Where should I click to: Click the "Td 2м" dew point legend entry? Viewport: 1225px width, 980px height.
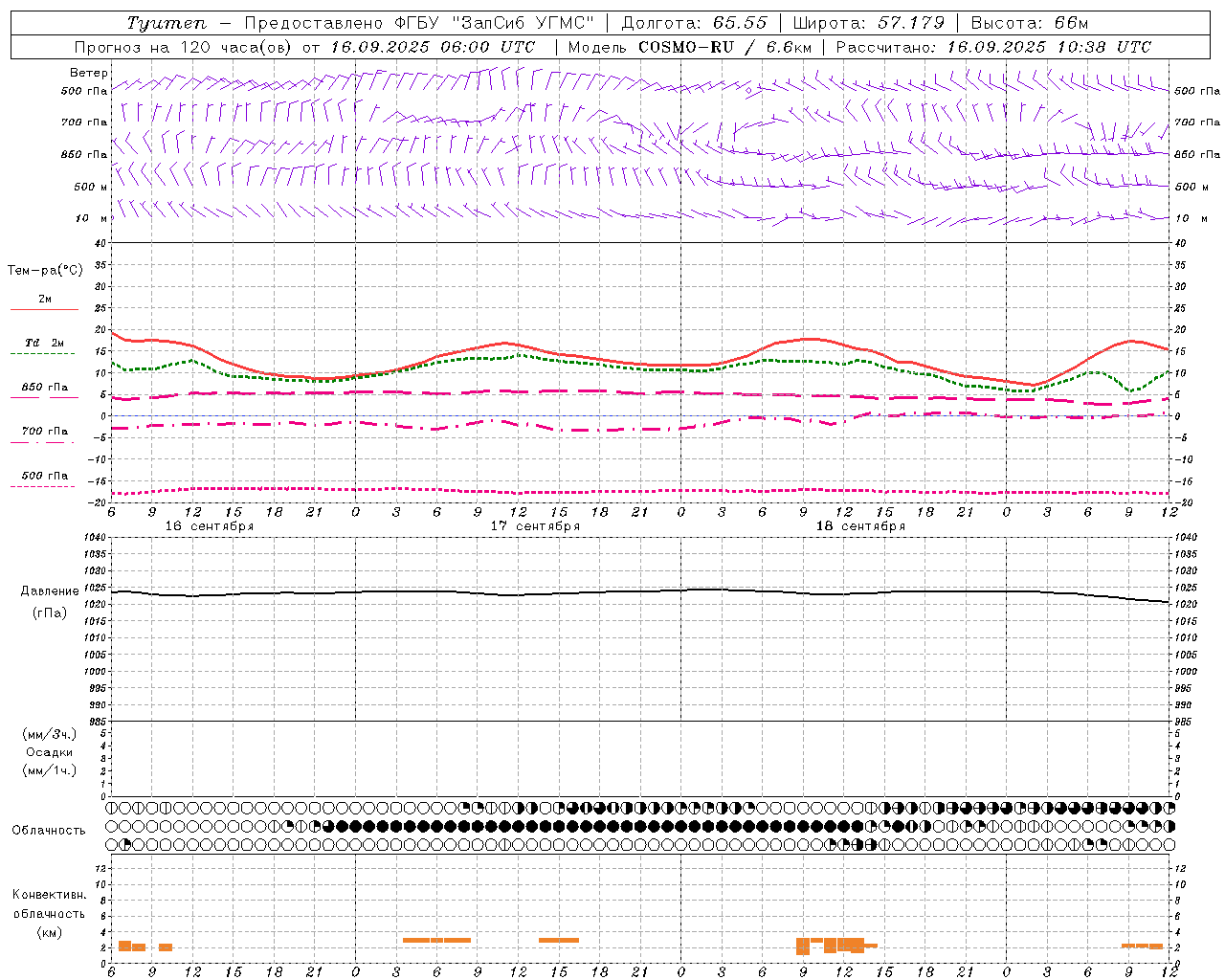pyautogui.click(x=44, y=343)
